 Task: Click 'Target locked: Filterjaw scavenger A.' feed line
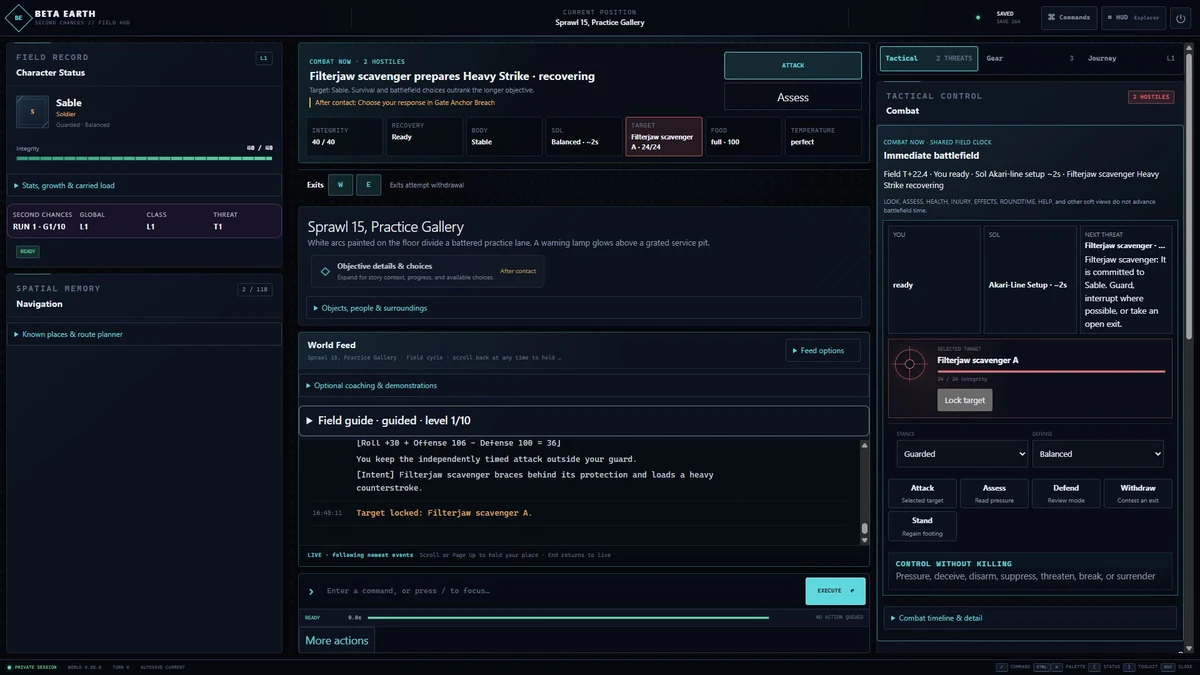coord(444,513)
